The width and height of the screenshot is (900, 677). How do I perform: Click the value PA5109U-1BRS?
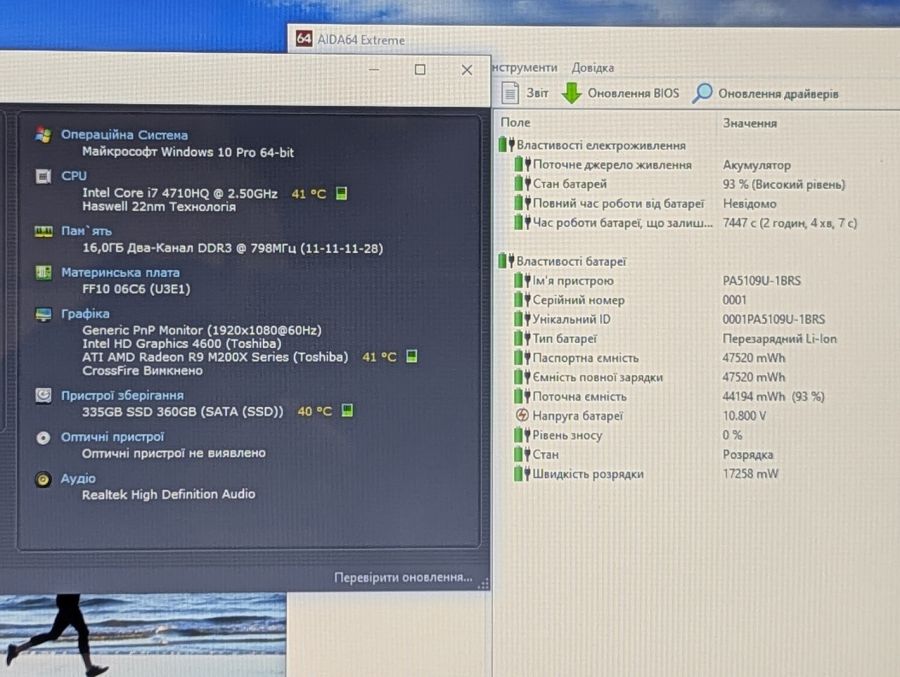pos(761,281)
